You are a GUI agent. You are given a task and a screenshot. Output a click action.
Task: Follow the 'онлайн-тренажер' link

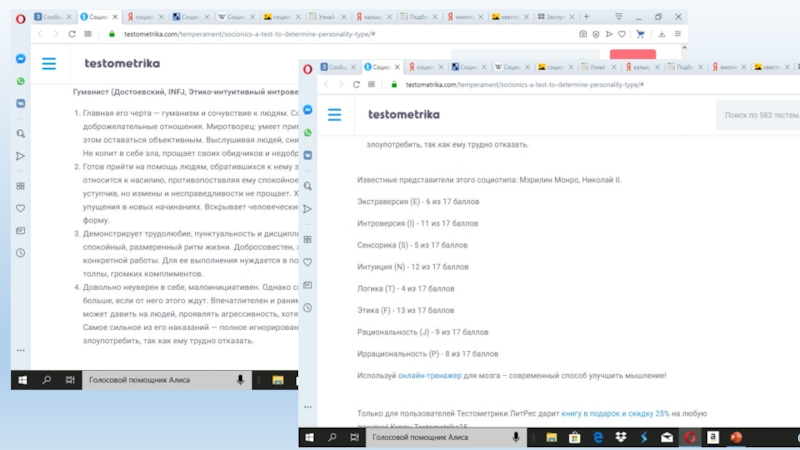tap(429, 376)
